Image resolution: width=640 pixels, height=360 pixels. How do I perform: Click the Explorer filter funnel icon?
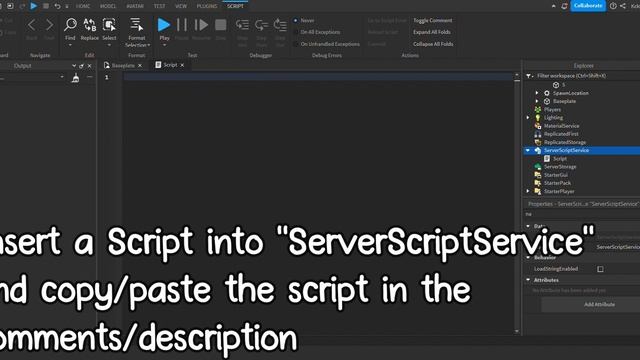click(x=529, y=76)
